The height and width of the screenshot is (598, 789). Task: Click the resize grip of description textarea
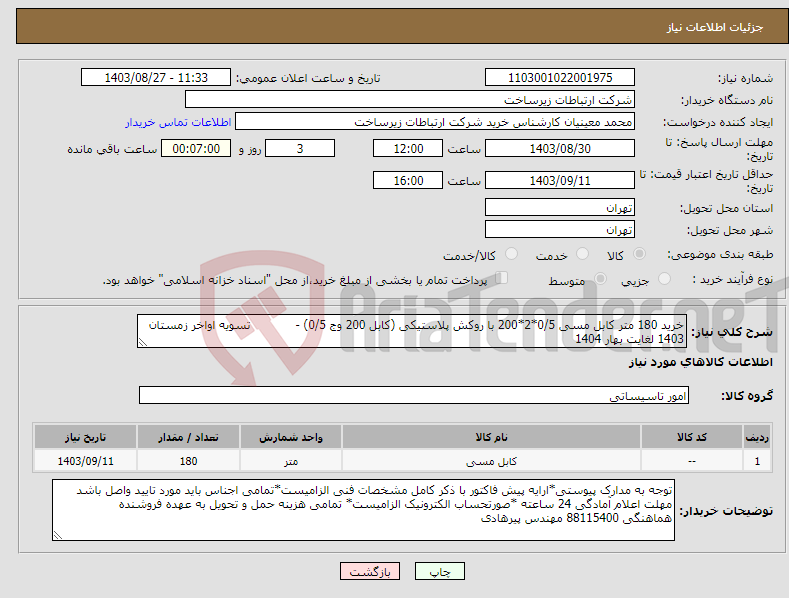coord(143,342)
